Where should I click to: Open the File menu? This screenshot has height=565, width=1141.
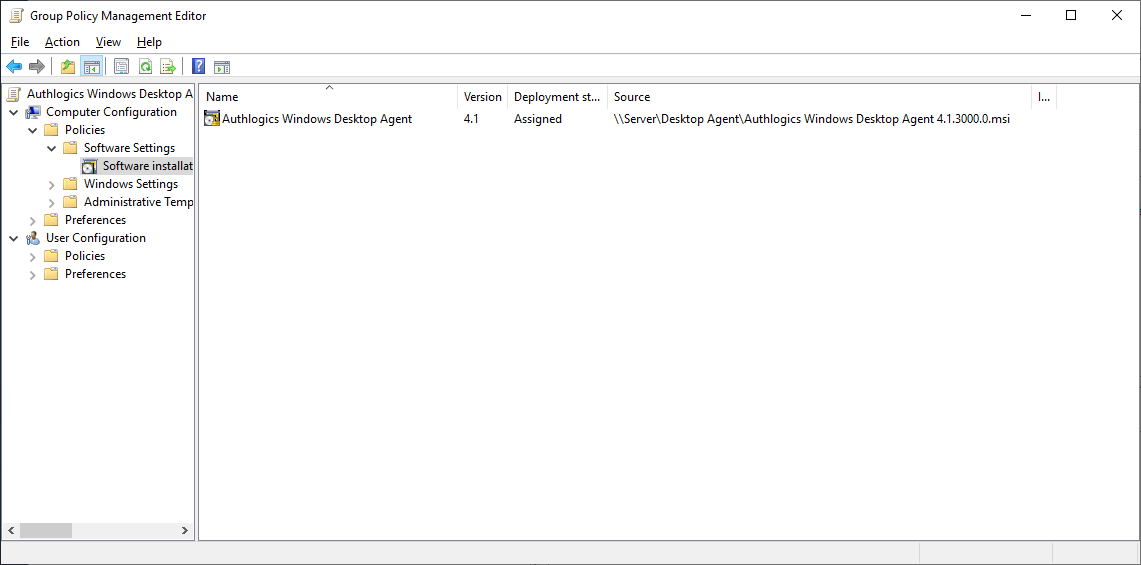point(20,42)
